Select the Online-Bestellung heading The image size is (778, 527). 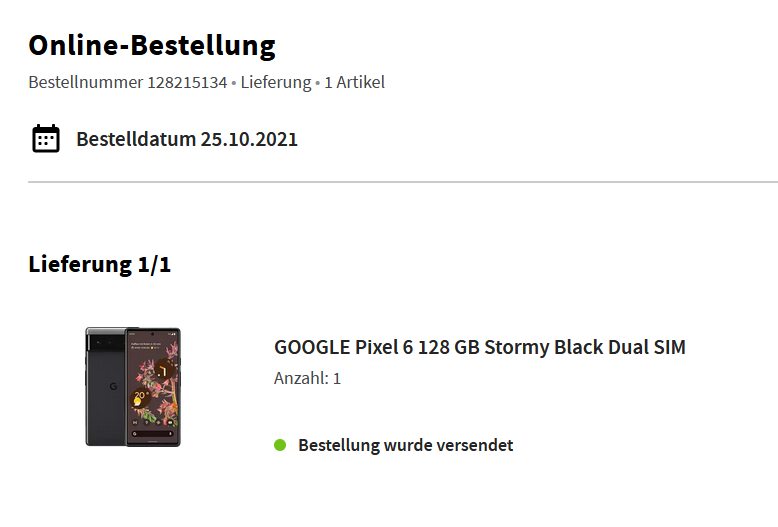click(x=152, y=46)
